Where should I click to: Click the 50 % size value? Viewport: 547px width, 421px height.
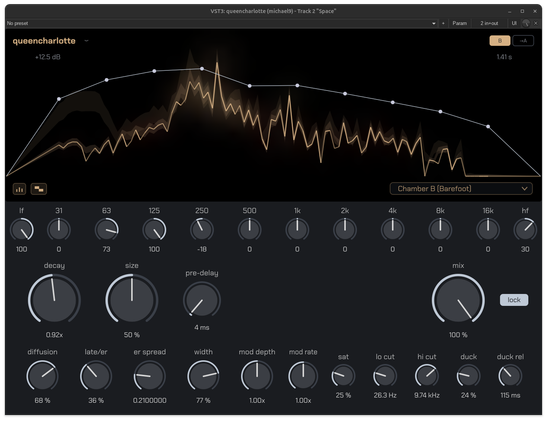click(x=132, y=335)
